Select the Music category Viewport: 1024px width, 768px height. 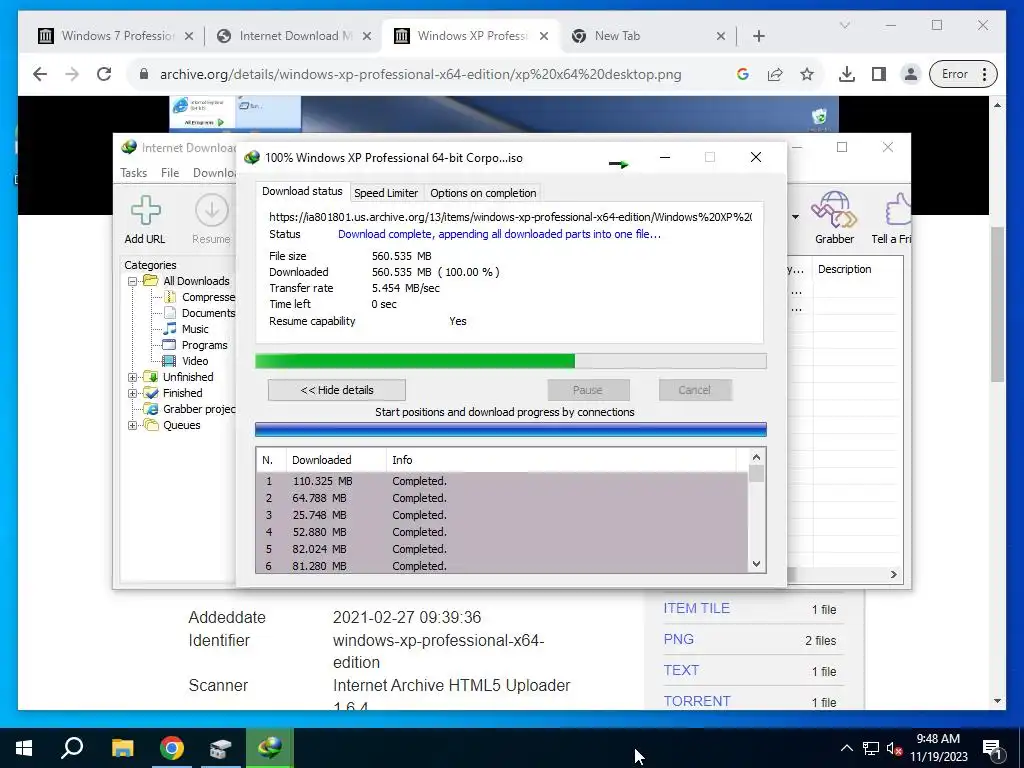coord(186,329)
